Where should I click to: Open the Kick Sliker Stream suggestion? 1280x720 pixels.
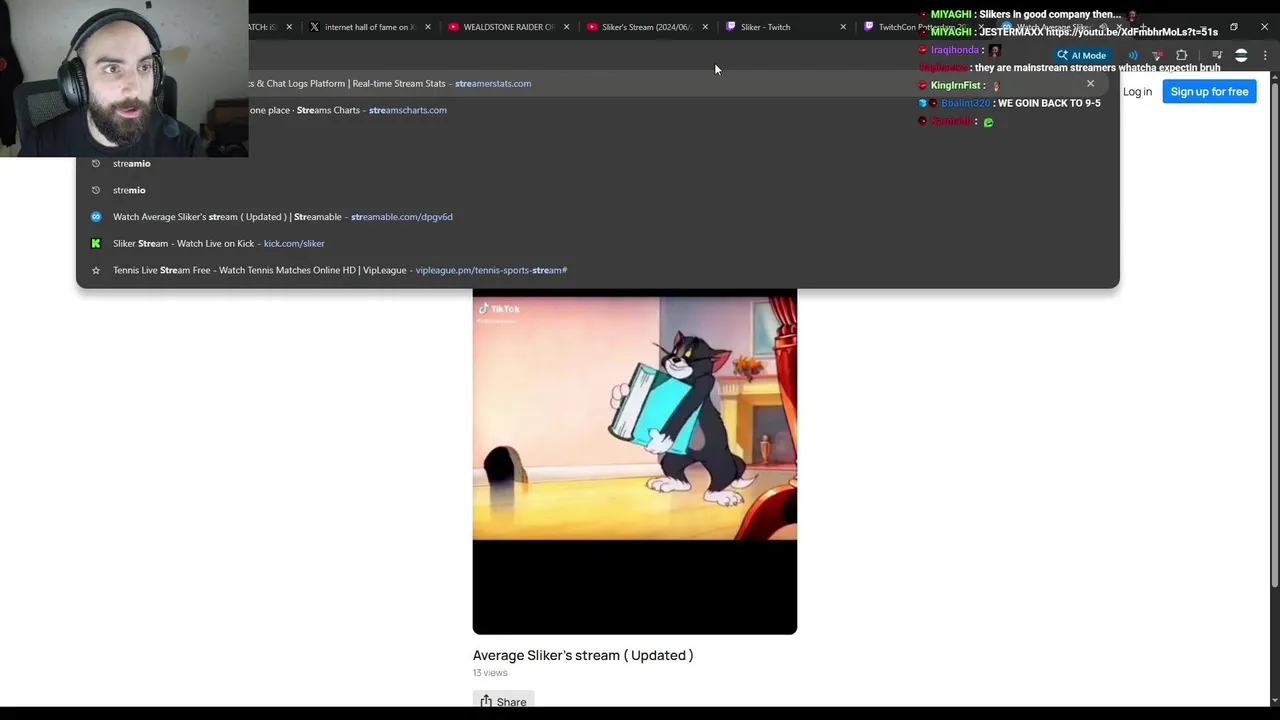click(597, 243)
